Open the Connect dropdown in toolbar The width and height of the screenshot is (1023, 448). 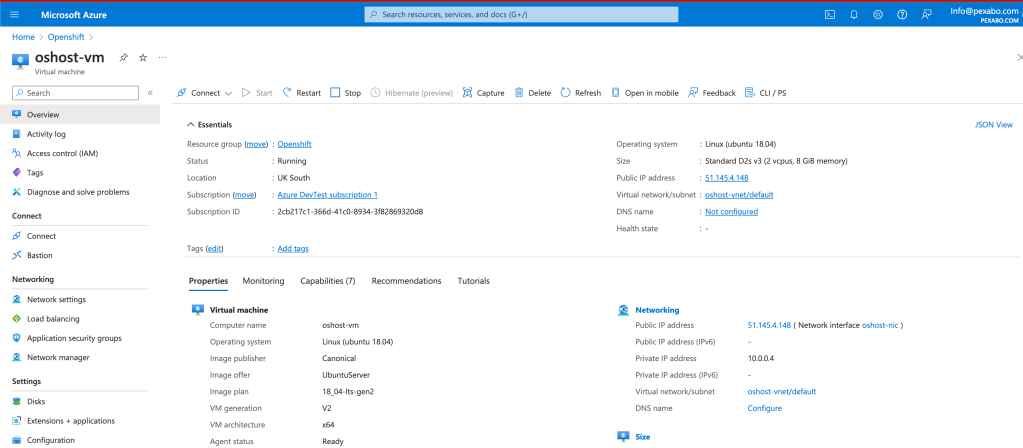[x=204, y=93]
